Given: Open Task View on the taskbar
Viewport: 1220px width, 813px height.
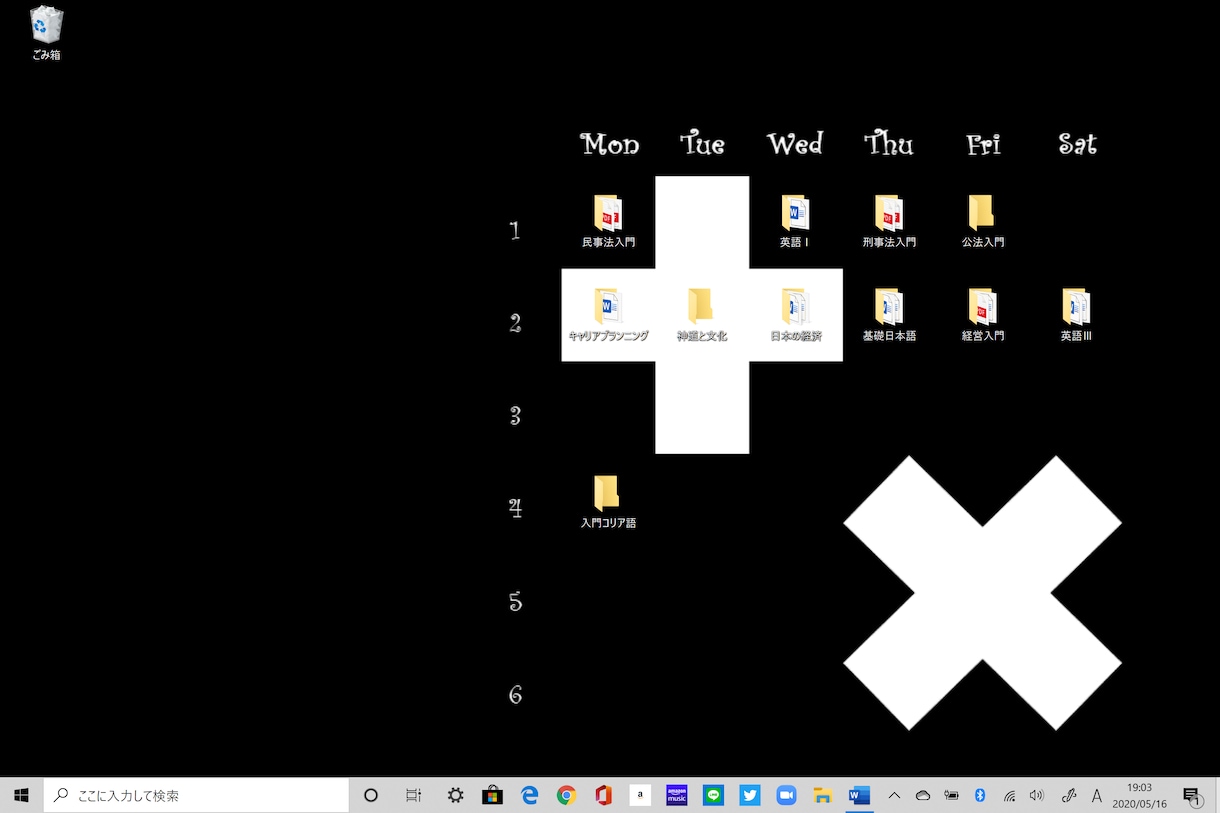Looking at the screenshot, I should tap(413, 795).
